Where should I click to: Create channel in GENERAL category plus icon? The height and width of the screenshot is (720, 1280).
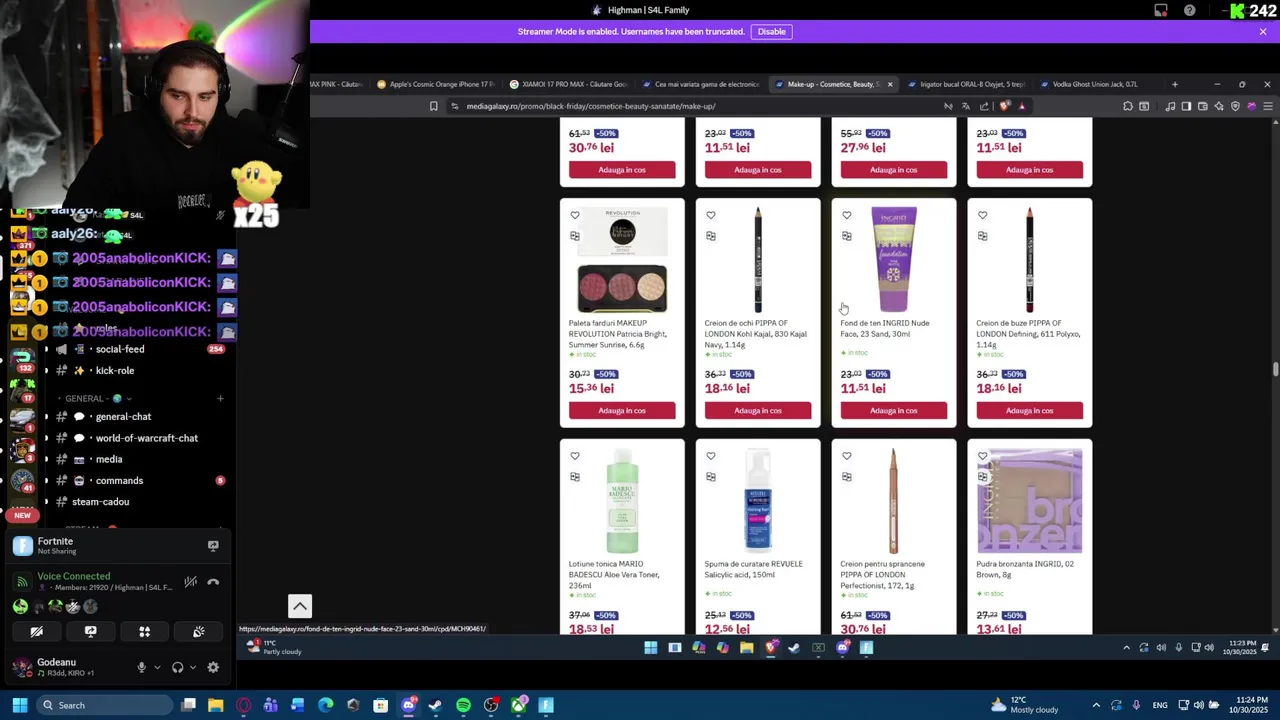point(220,398)
